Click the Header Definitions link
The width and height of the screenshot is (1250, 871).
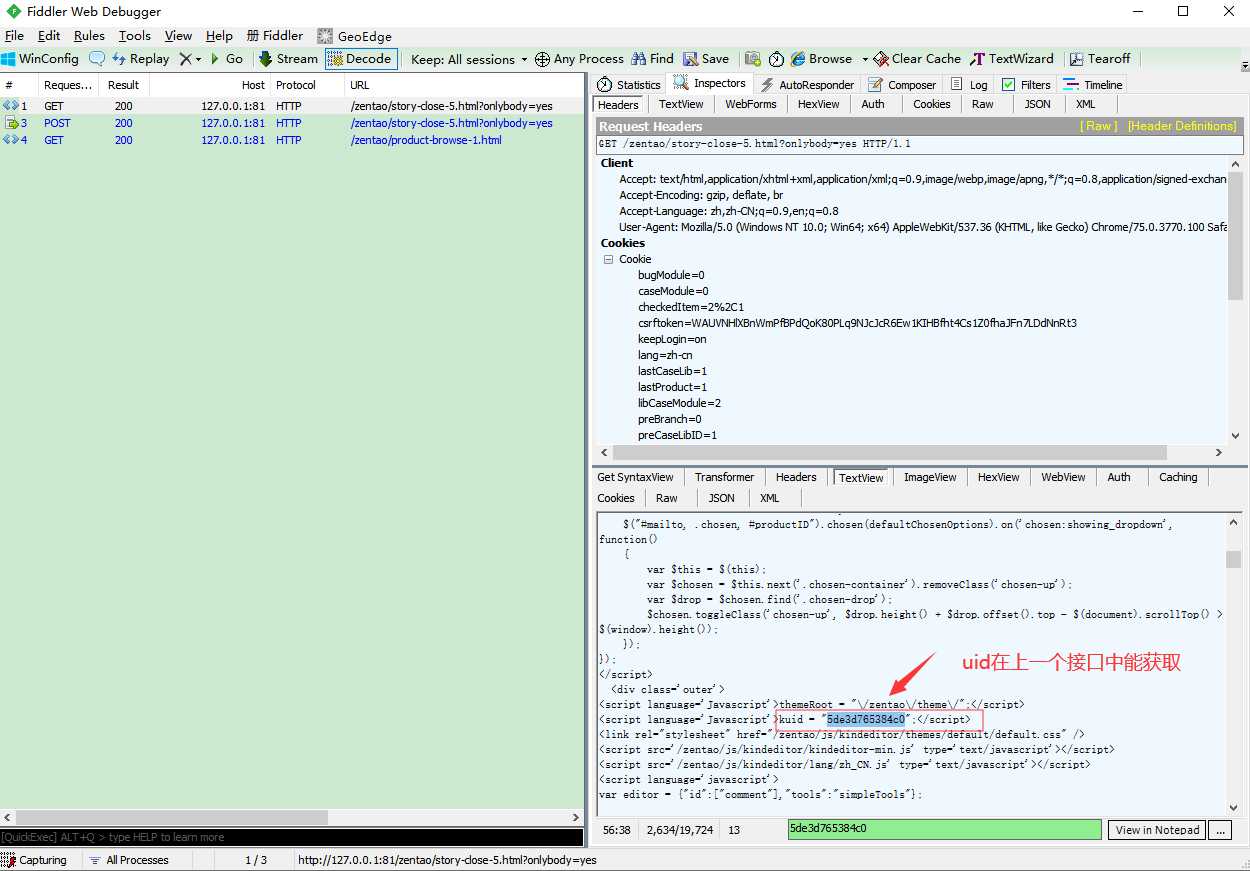[x=1182, y=126]
